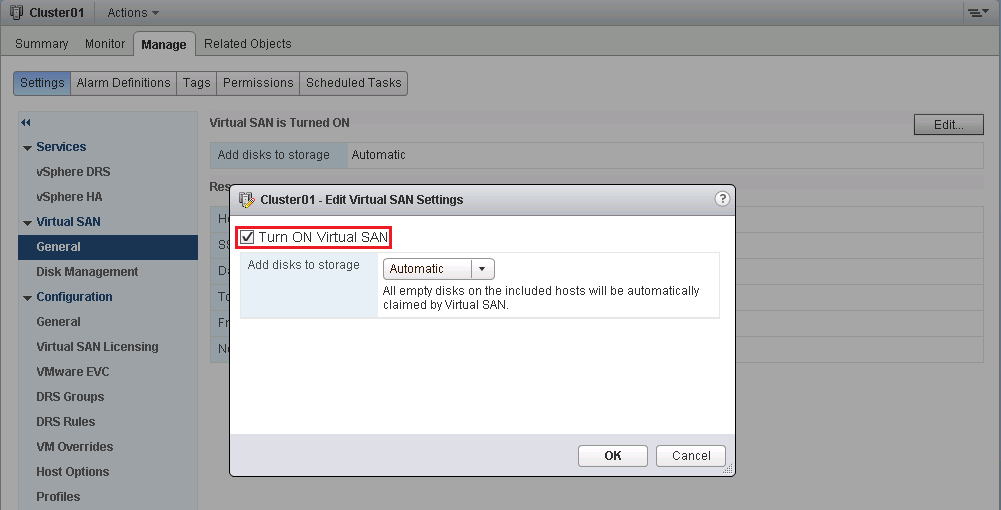Cancel the Edit Virtual SAN Settings dialog
The width and height of the screenshot is (1001, 510).
click(x=690, y=455)
